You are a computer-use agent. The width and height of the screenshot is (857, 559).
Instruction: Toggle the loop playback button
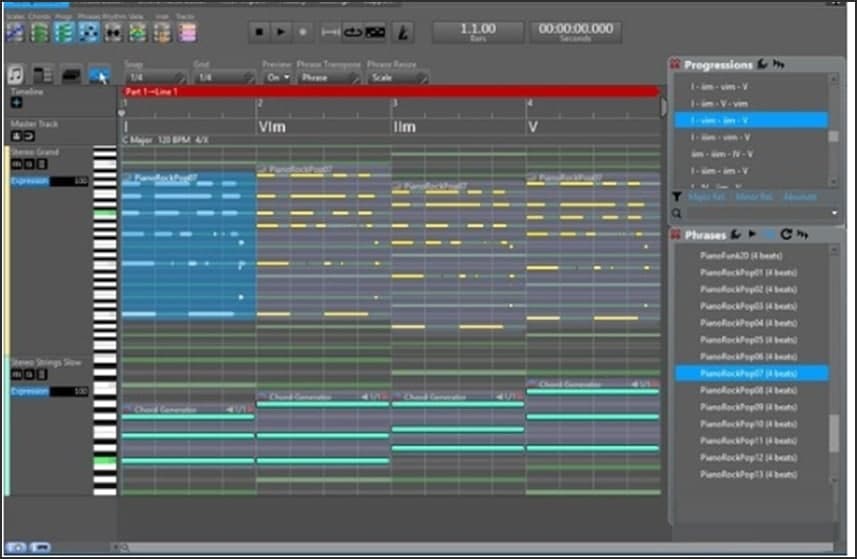click(x=353, y=32)
